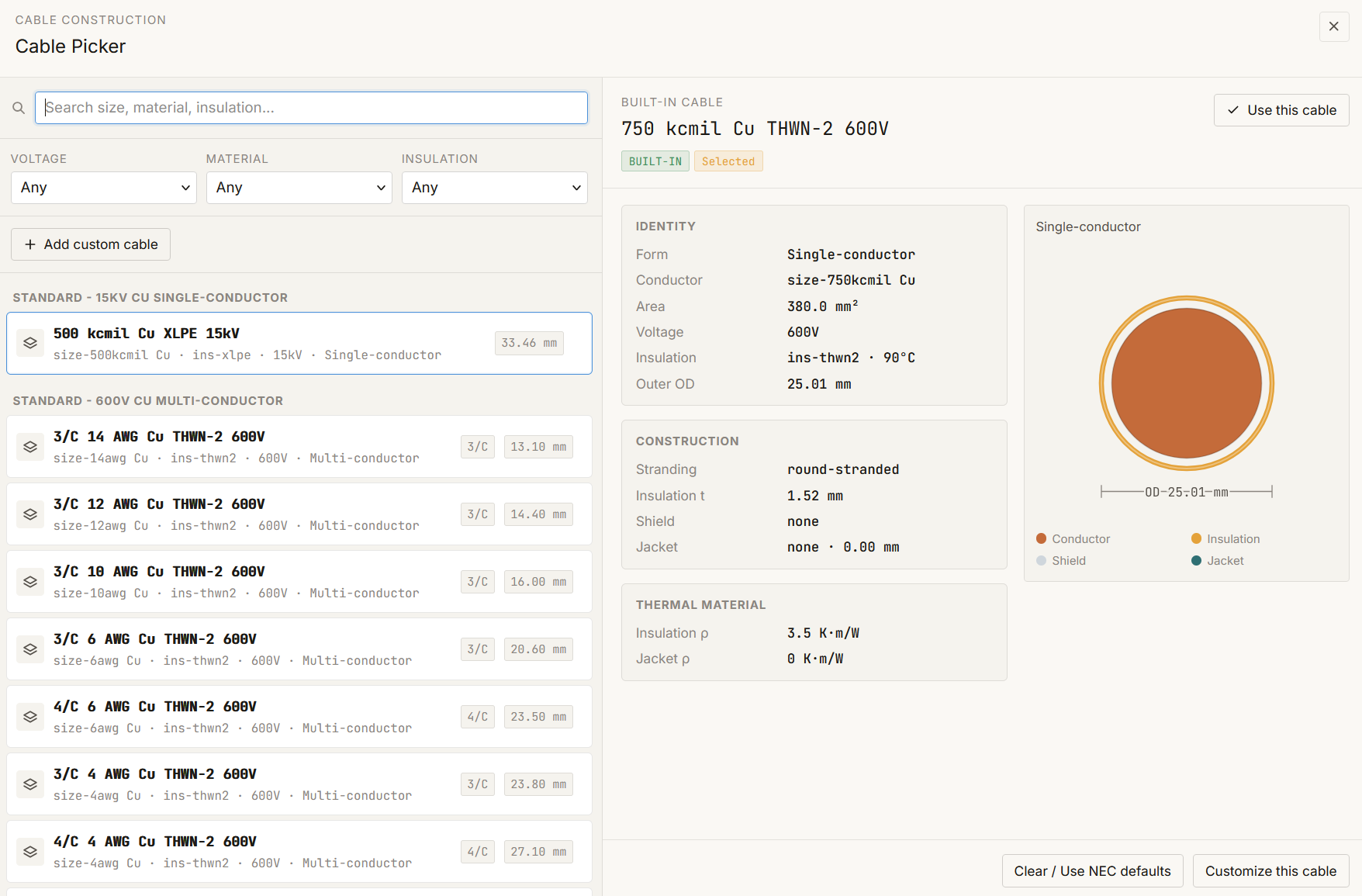
Task: Click the layers icon for 3/C 14 AWG cable
Action: coord(30,447)
